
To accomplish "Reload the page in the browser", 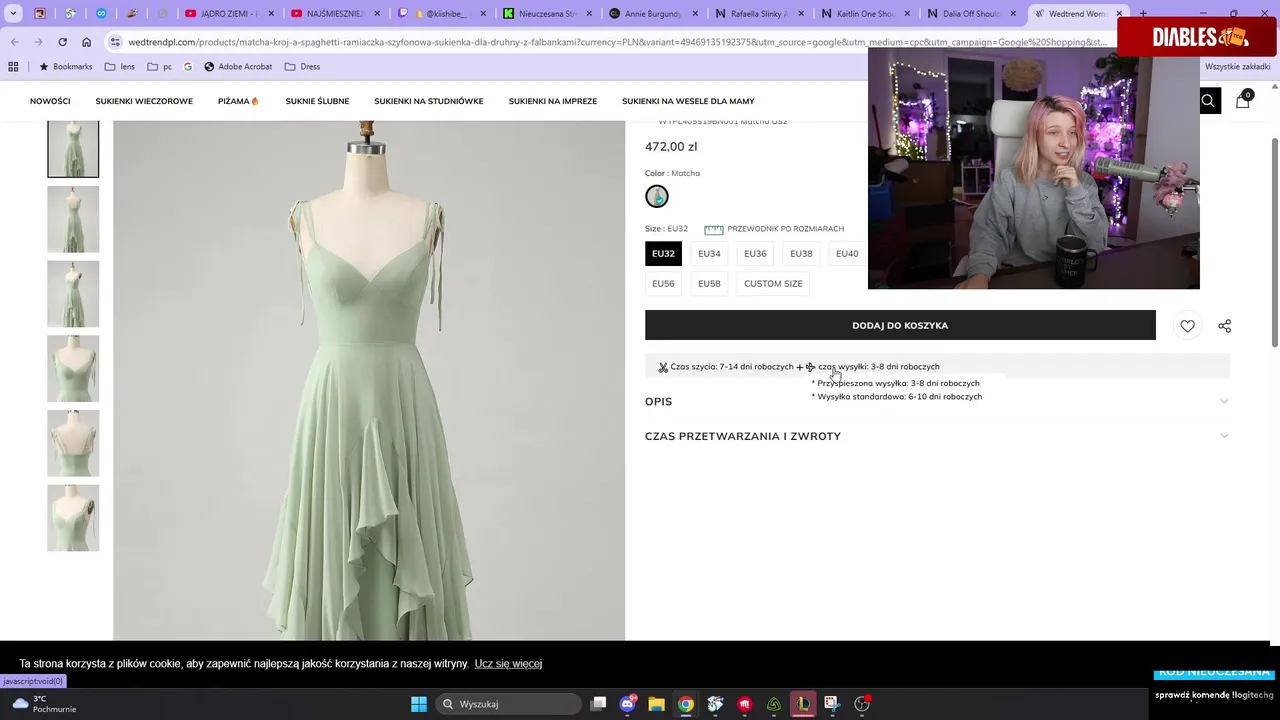I will coord(62,42).
